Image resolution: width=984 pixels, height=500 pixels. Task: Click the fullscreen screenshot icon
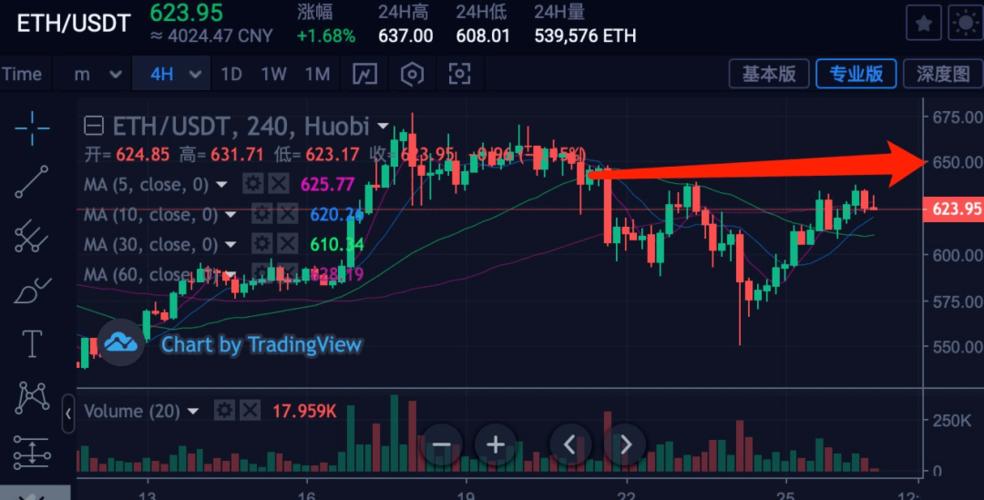(459, 74)
